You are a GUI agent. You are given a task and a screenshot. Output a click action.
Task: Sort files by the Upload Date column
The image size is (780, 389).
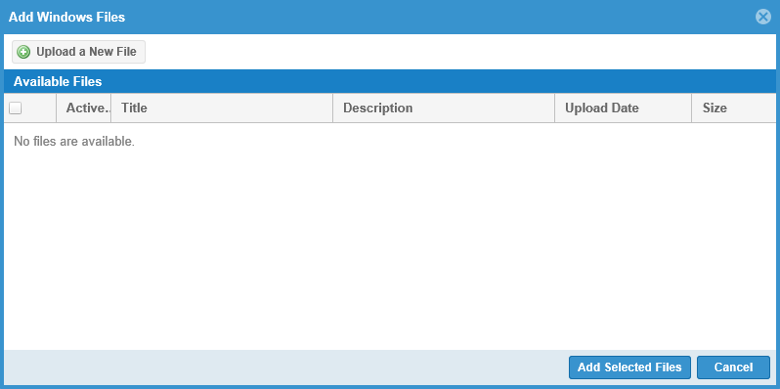click(623, 108)
